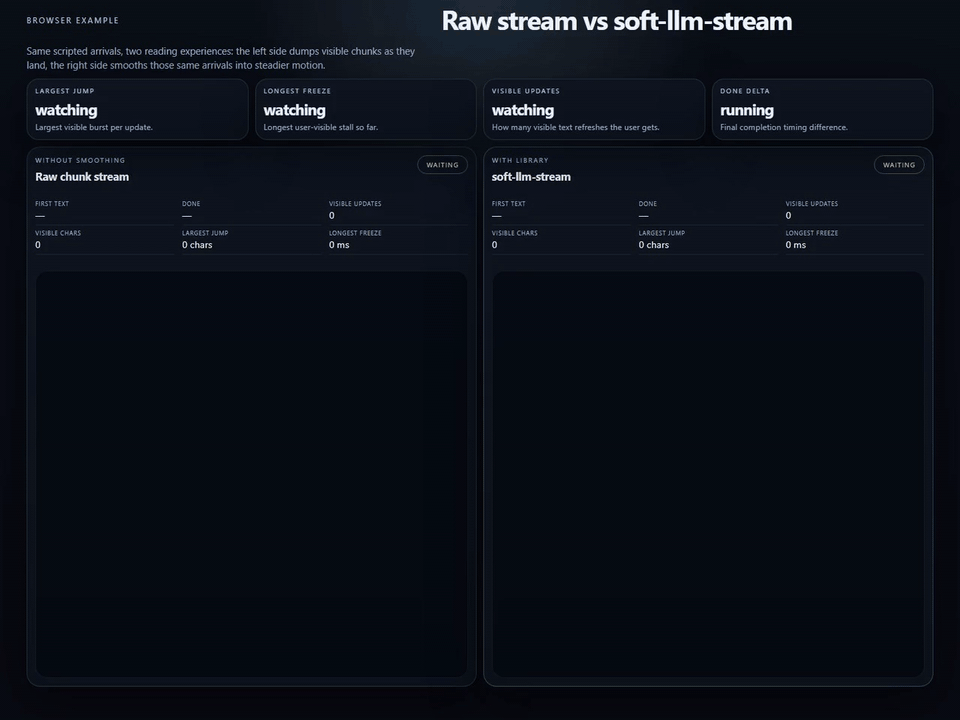
Task: Click 'Final completion timing difference.' text
Action: [784, 127]
